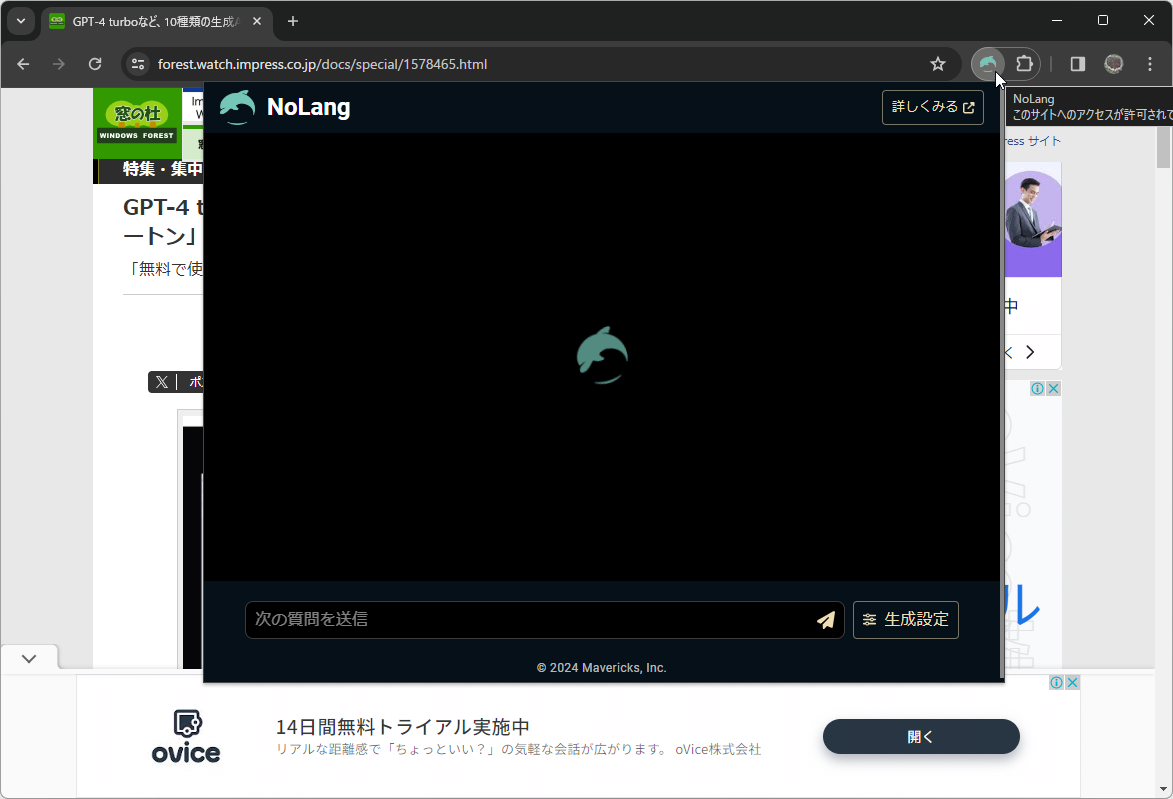This screenshot has height=799, width=1173.
Task: Open the tab search chevron
Action: [20, 20]
